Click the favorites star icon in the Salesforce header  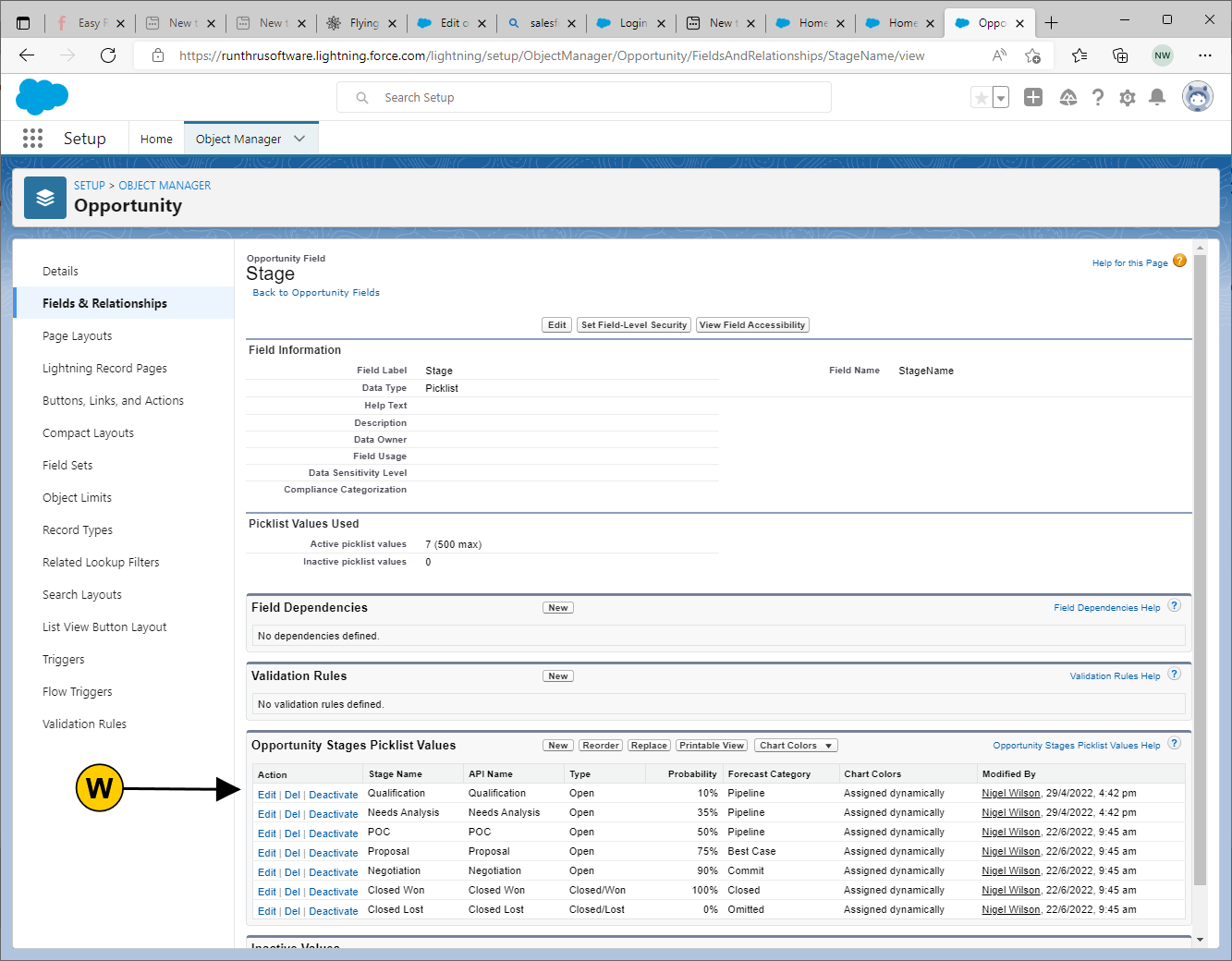coord(981,98)
